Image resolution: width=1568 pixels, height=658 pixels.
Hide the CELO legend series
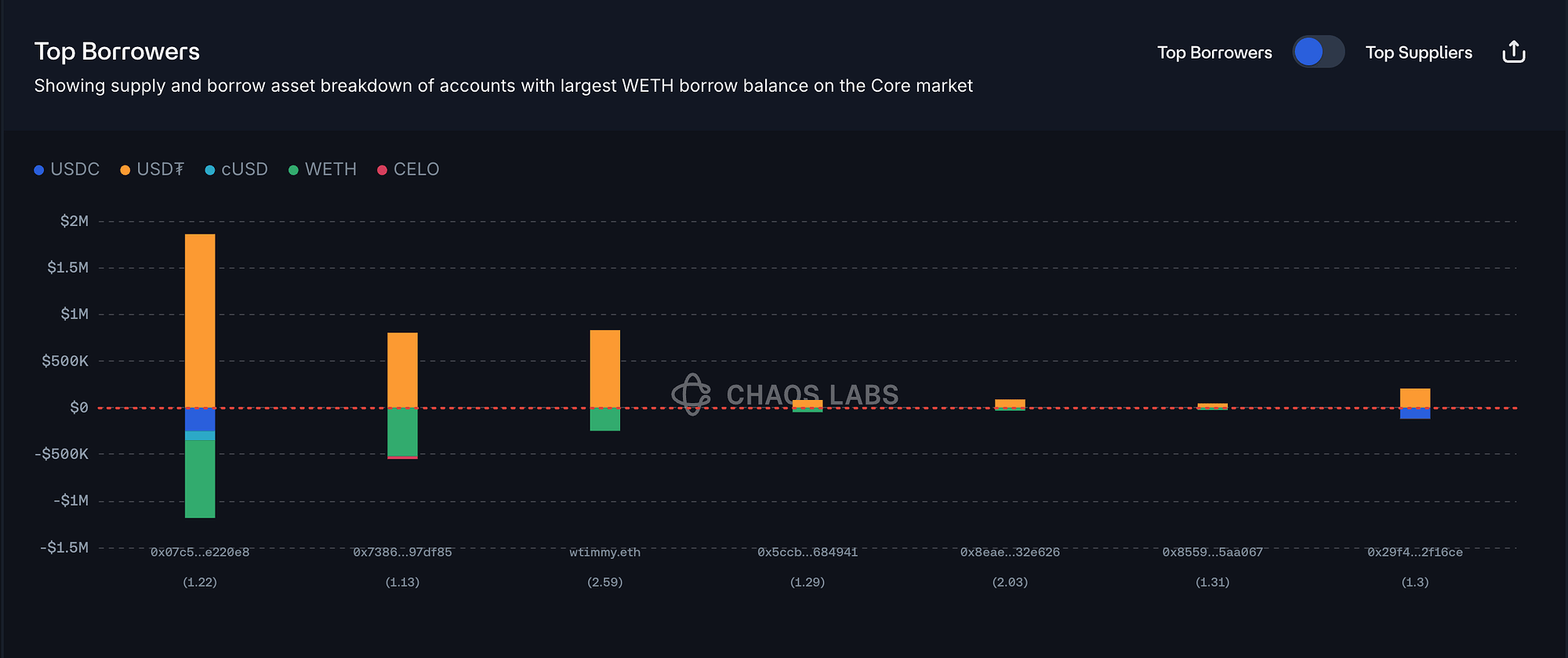point(408,169)
